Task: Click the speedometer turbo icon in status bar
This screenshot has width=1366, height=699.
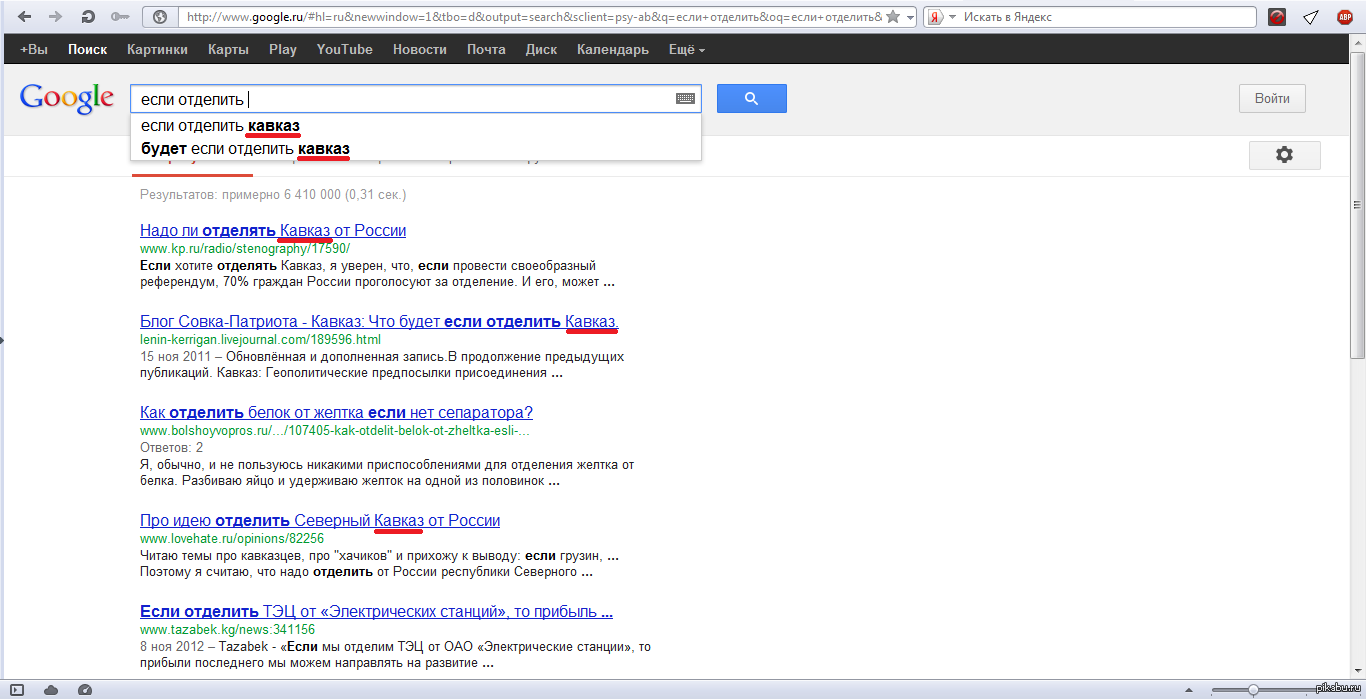Action: tap(84, 690)
